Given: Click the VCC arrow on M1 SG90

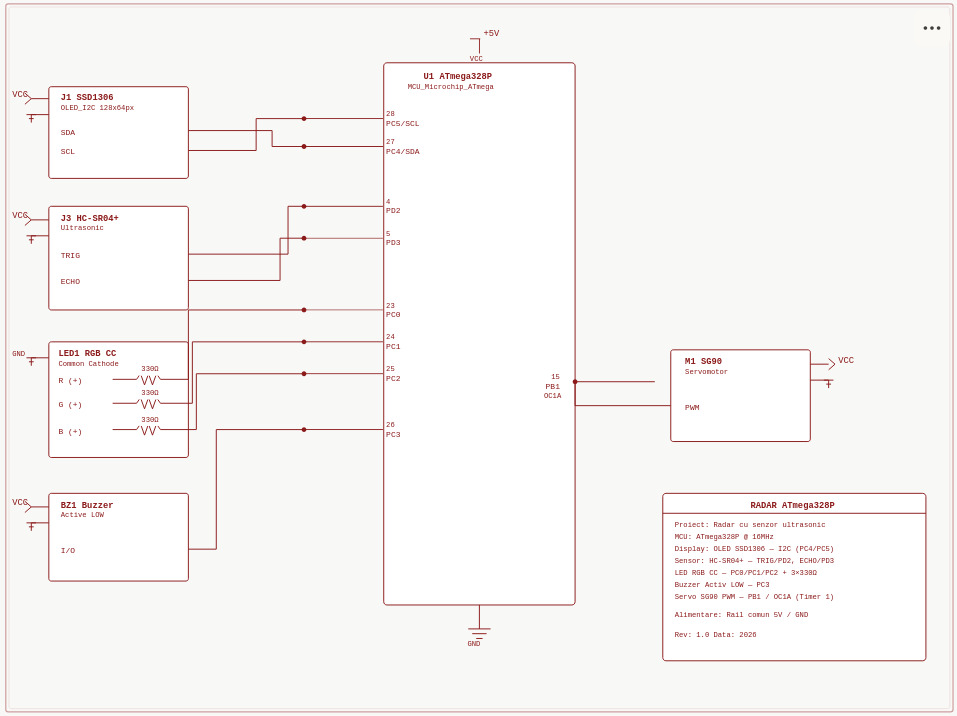Looking at the screenshot, I should pos(832,363).
